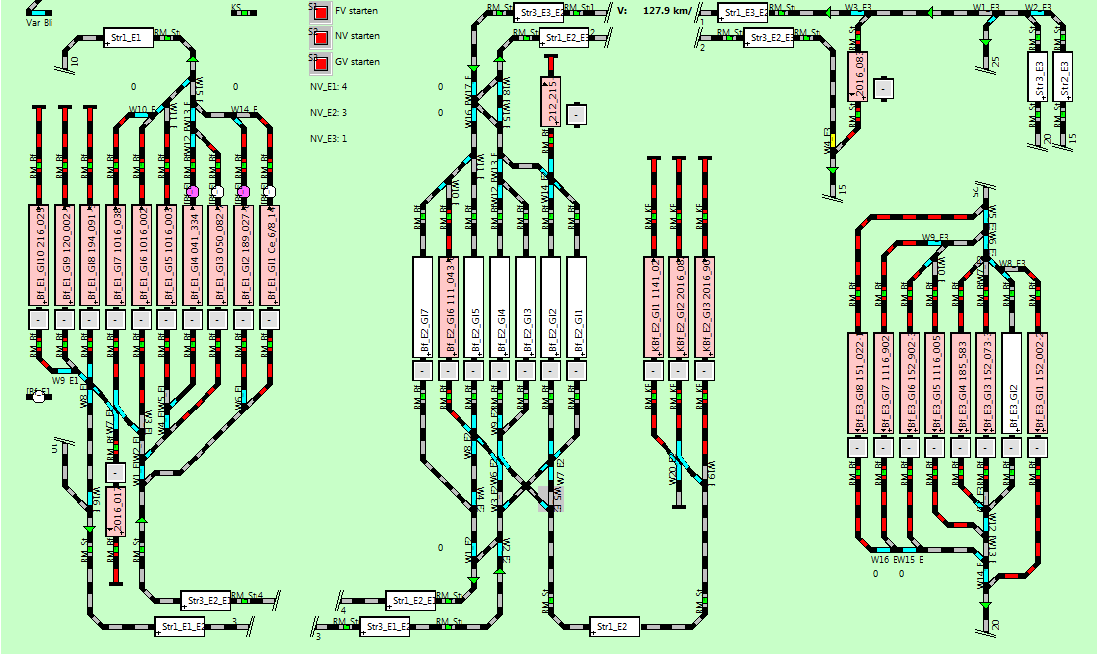Select block Str3_E2_E1 at the bottom
1098x656 pixels.
(205, 600)
